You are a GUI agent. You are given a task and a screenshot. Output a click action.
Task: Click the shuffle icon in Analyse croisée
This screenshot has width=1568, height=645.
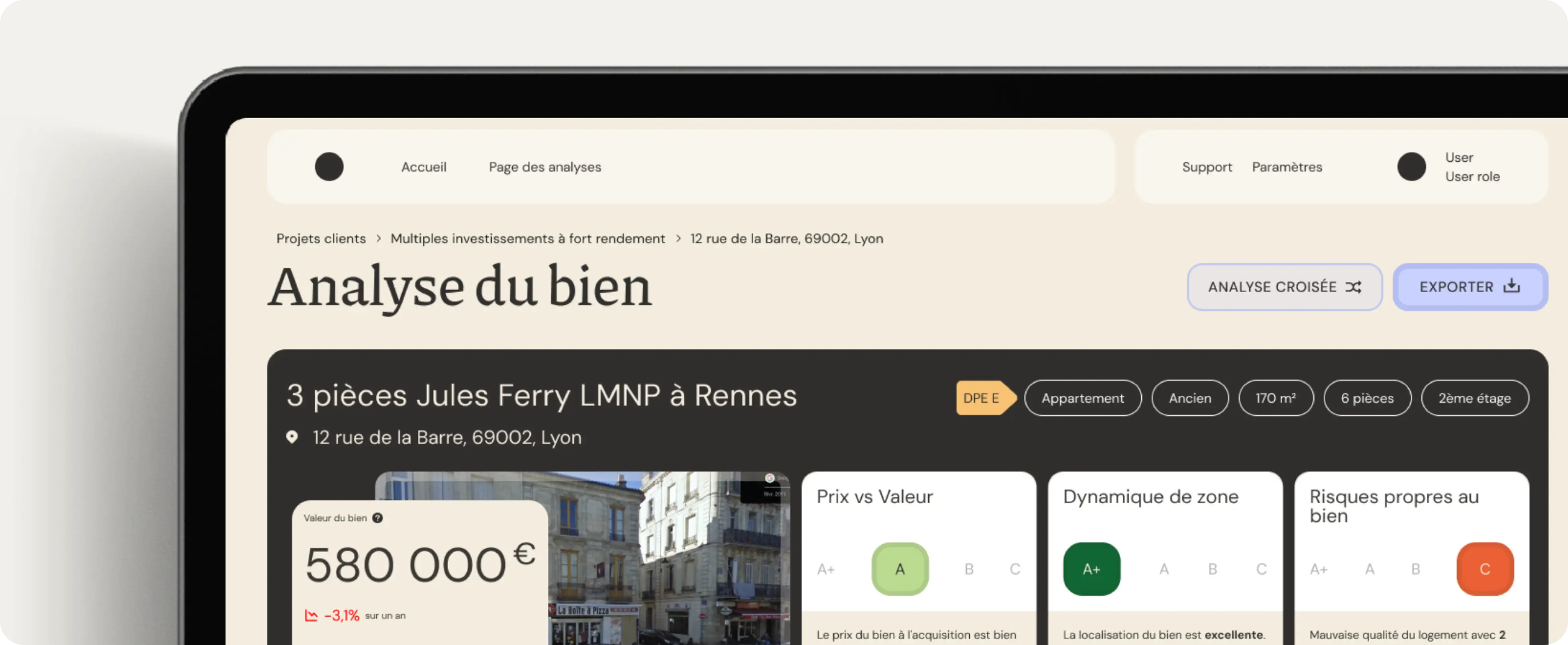[x=1353, y=287]
